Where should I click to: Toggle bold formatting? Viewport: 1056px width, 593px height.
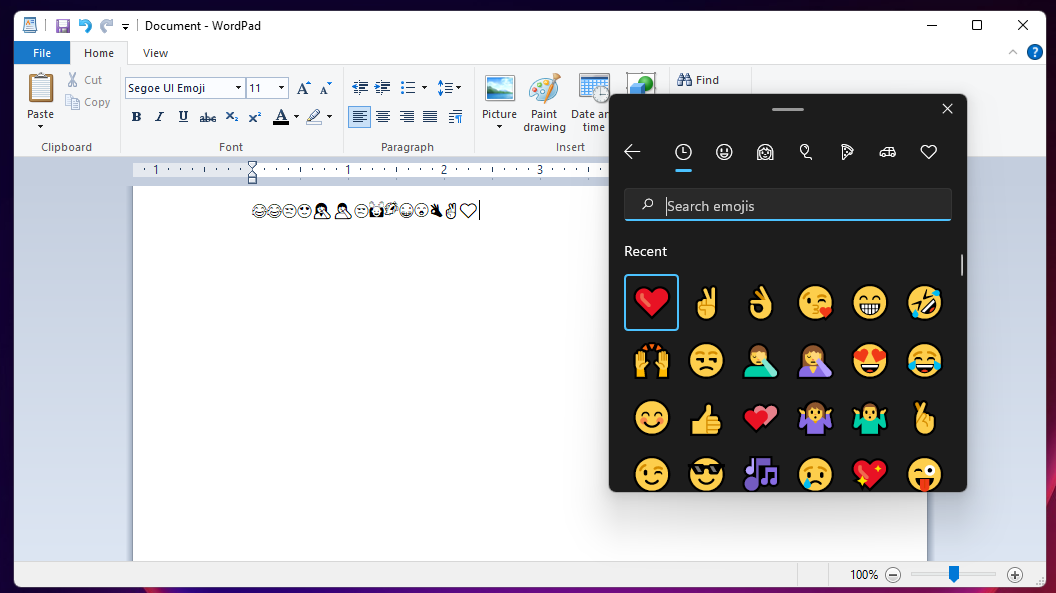click(136, 116)
